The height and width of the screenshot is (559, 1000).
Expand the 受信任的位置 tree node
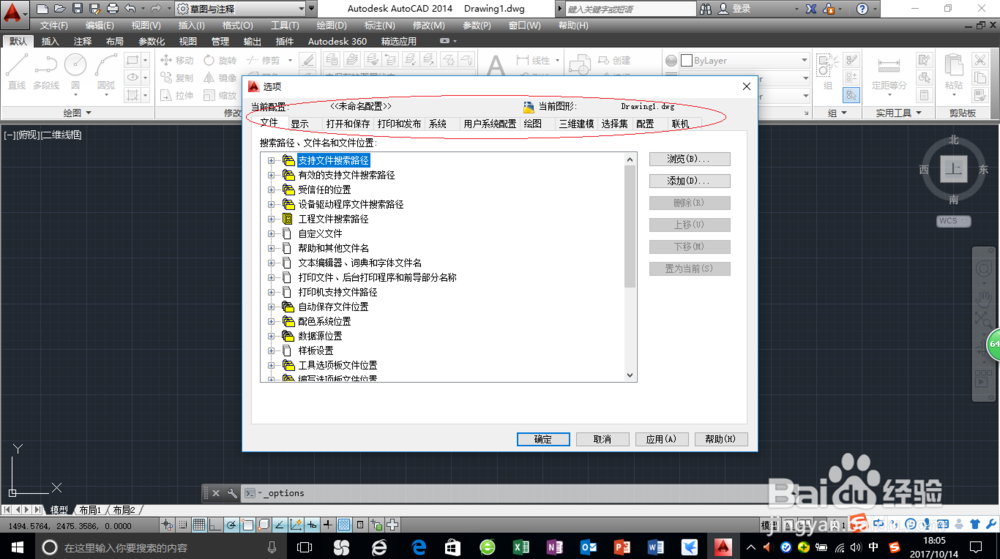(x=271, y=190)
